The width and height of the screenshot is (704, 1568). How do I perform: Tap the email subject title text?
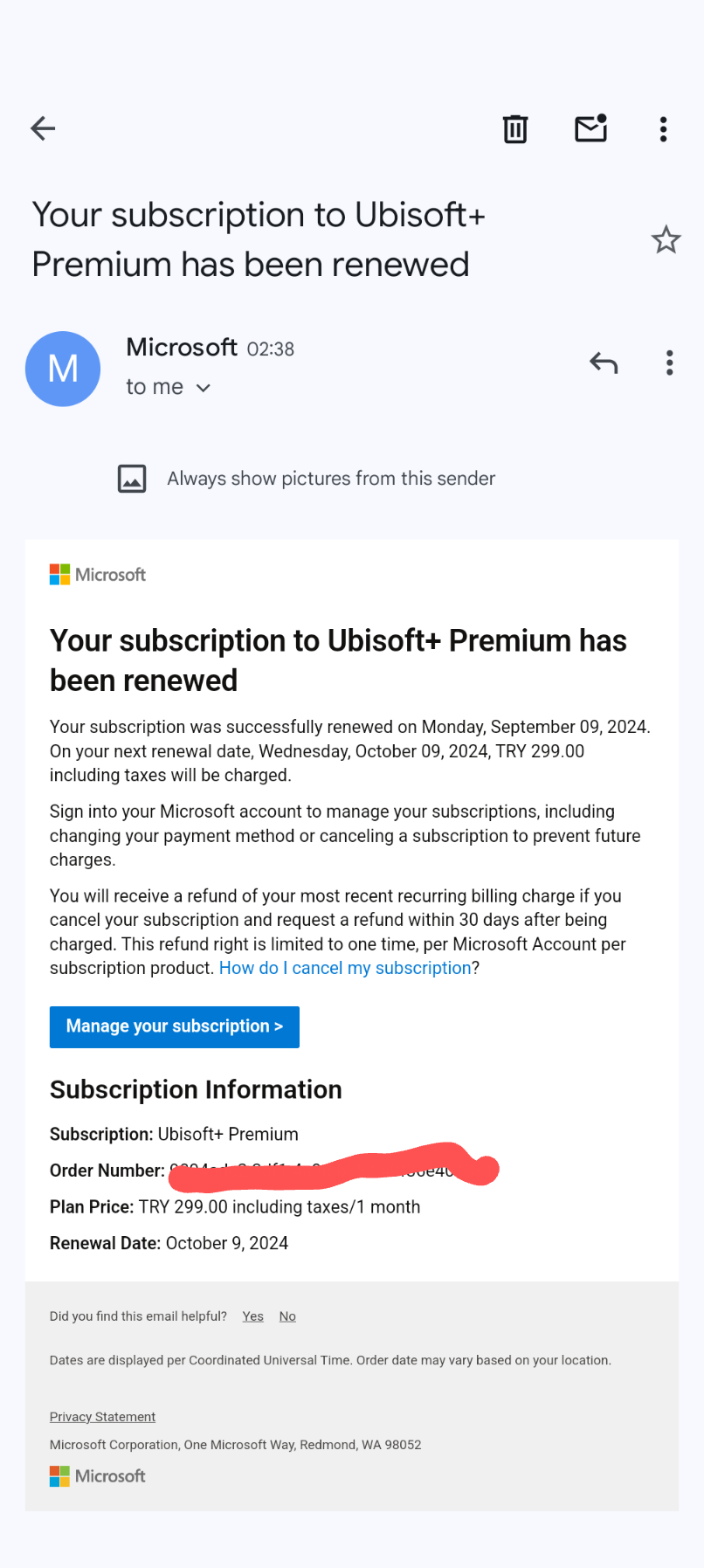tap(259, 239)
